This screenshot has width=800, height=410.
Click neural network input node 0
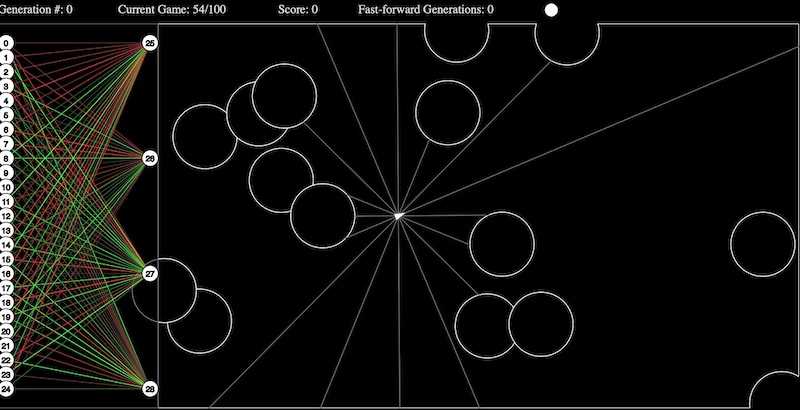tap(6, 44)
